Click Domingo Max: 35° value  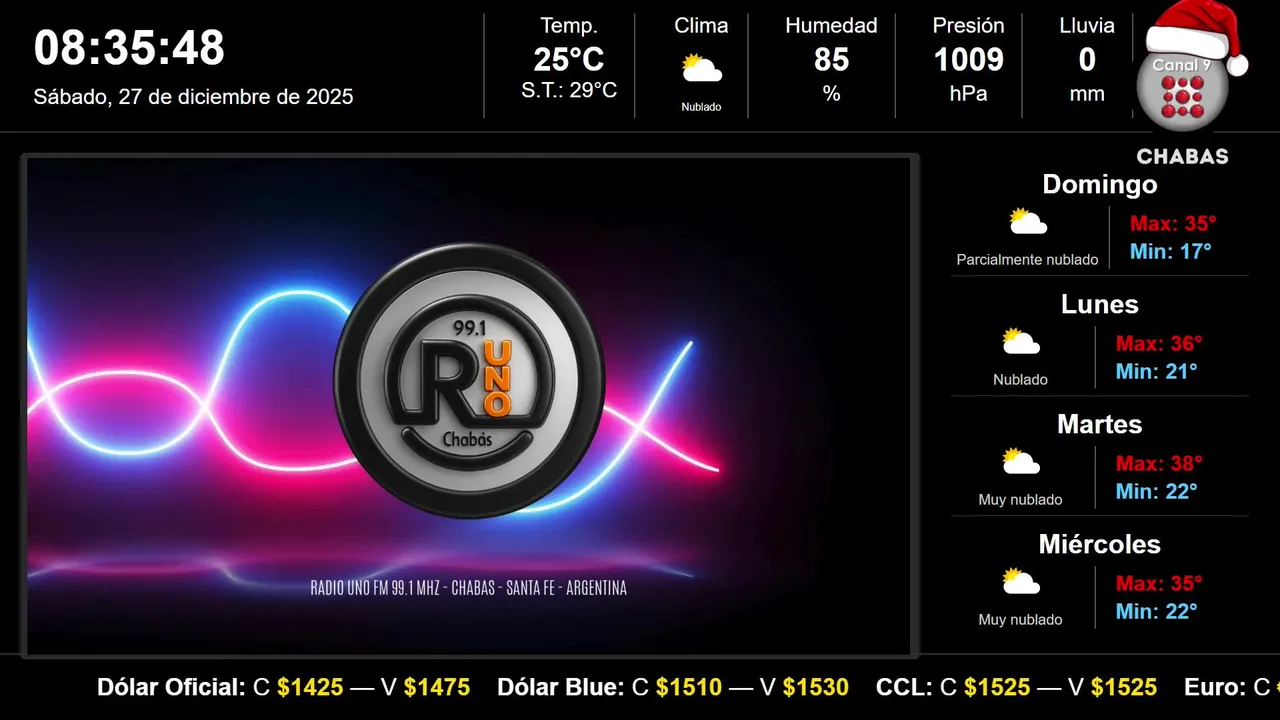[1173, 223]
